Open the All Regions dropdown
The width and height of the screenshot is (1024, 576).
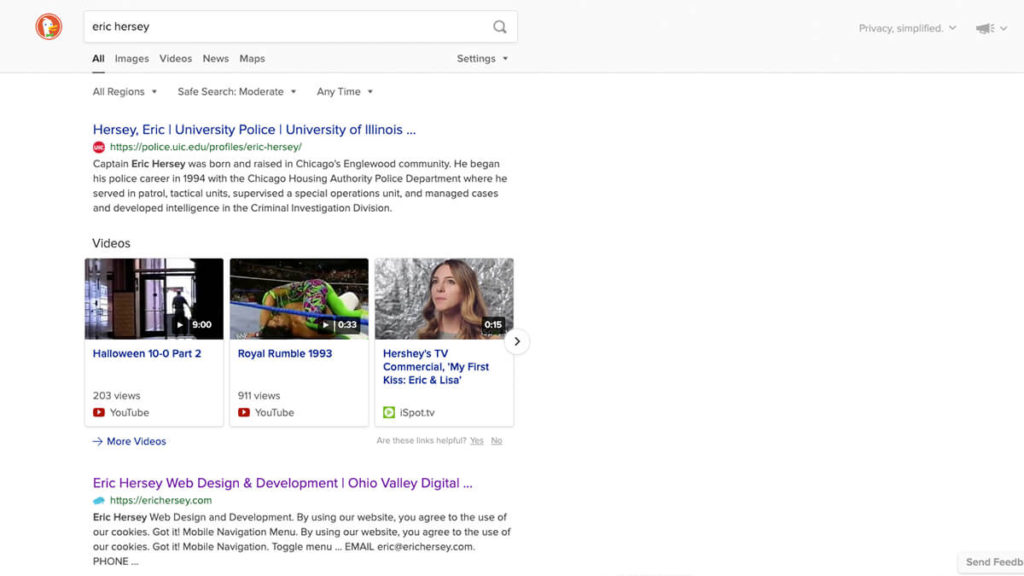[125, 92]
